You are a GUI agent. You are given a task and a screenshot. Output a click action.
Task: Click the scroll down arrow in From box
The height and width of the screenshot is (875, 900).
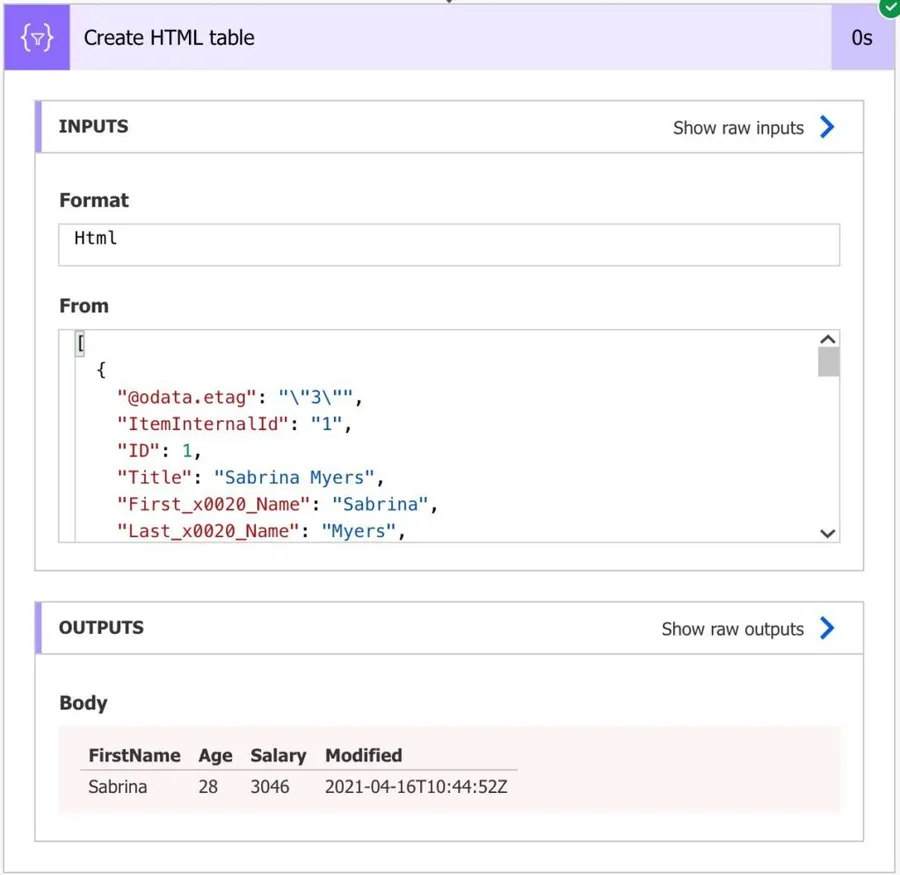point(827,533)
